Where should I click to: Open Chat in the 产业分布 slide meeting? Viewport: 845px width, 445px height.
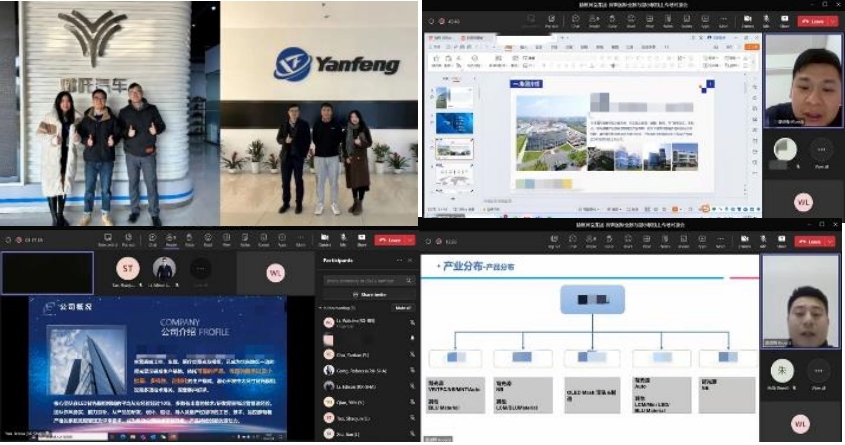[572, 241]
